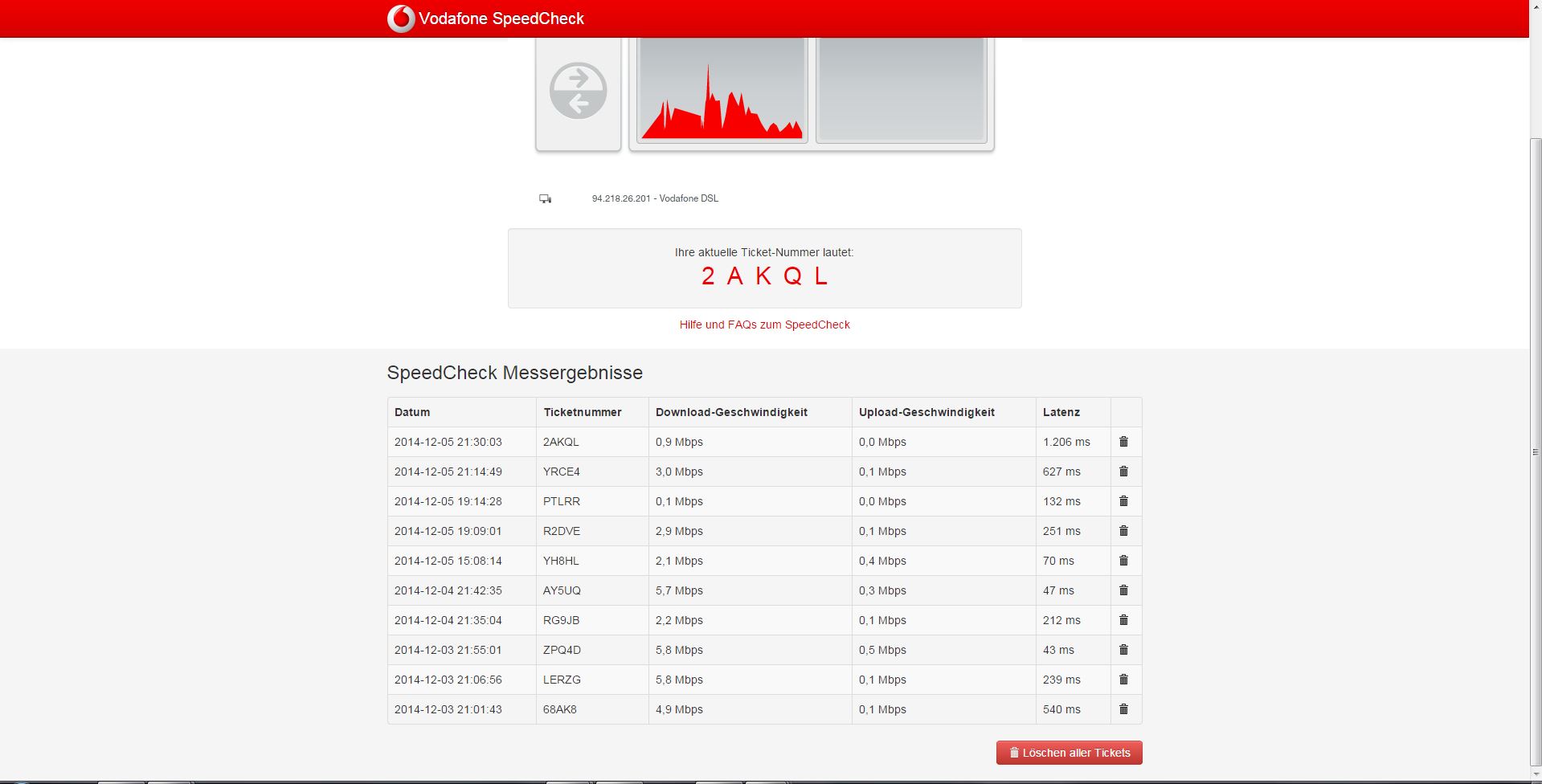Click download value 4,9 Mbps
The image size is (1542, 784).
(x=679, y=709)
